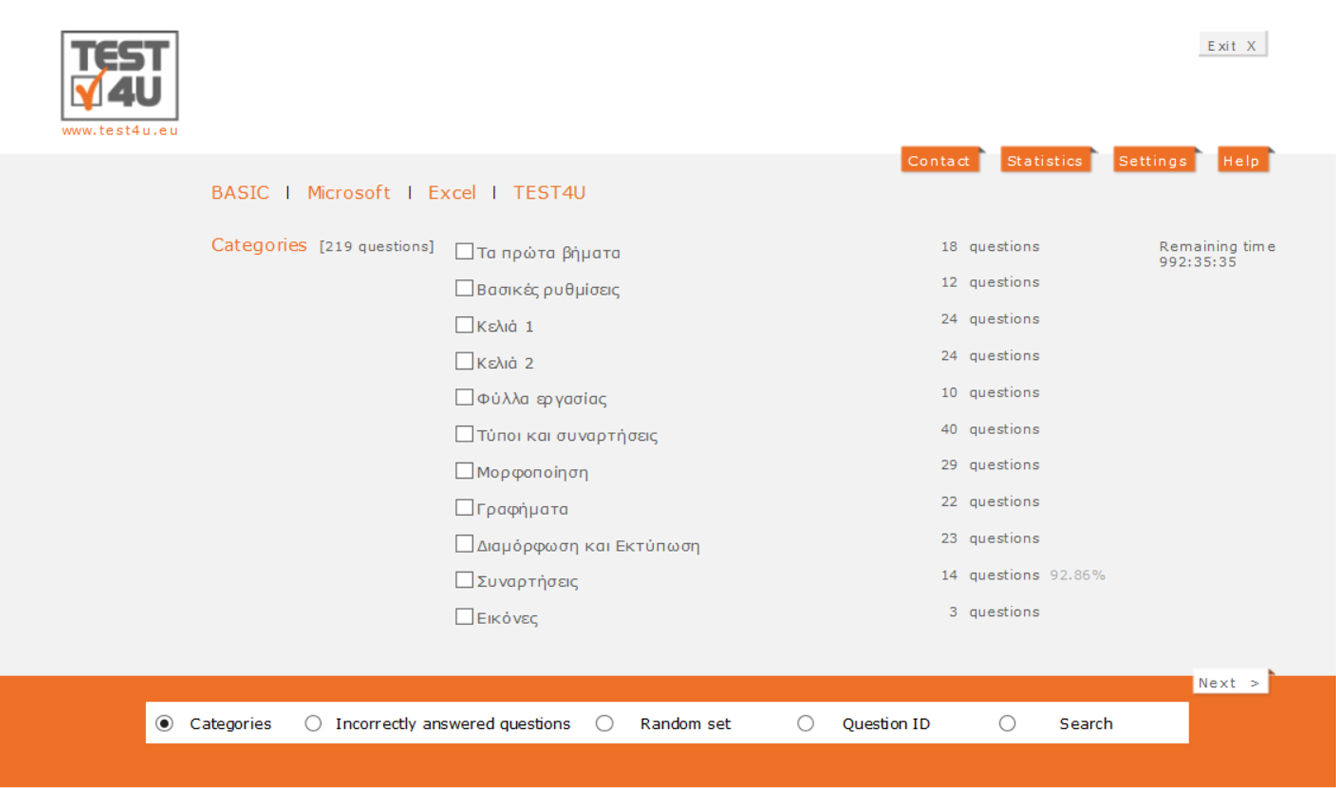The image size is (1336, 788).
Task: Click the '3 questions' count
Action: pos(994,611)
